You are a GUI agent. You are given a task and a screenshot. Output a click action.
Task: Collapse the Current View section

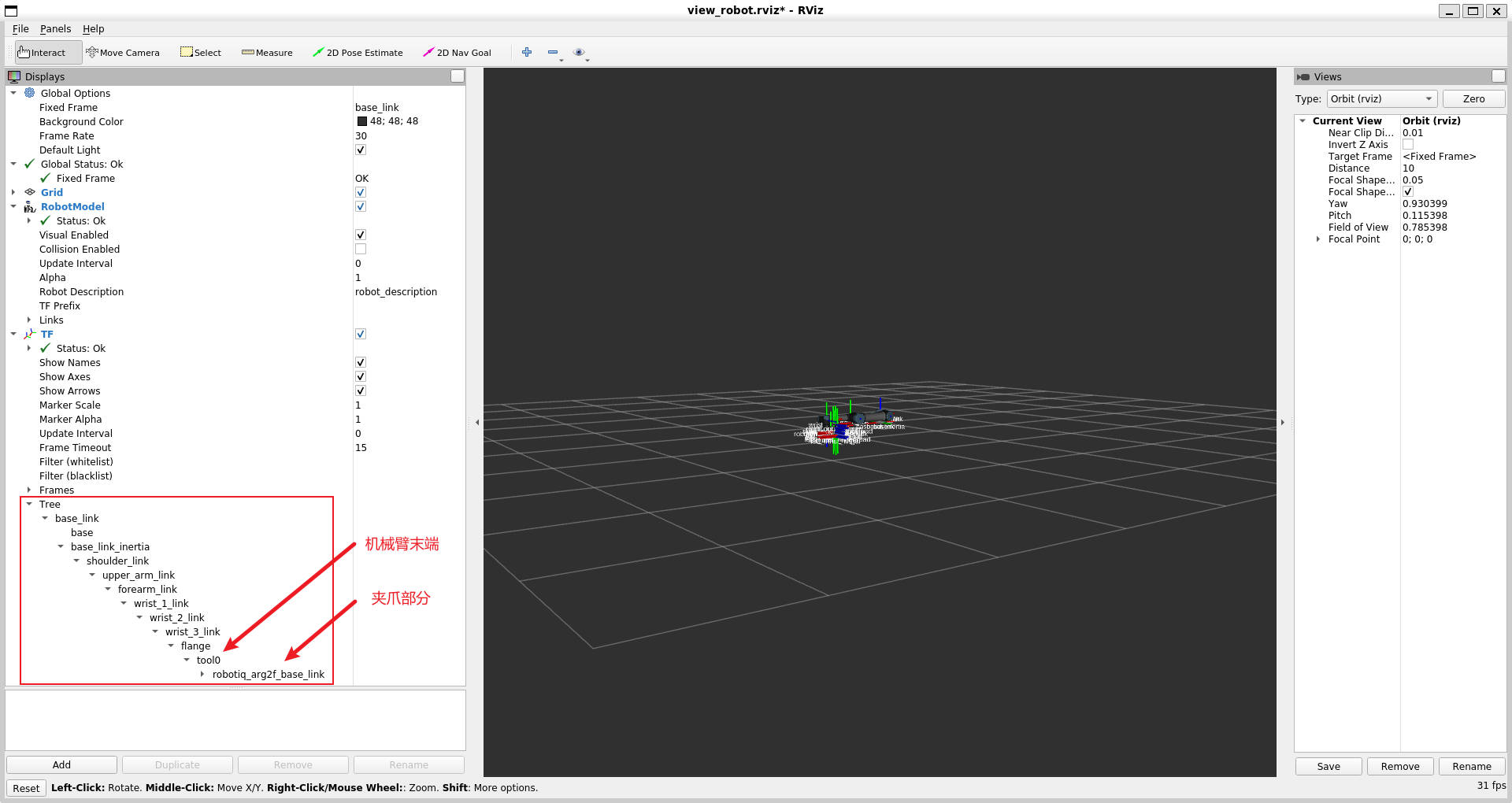click(x=1303, y=121)
